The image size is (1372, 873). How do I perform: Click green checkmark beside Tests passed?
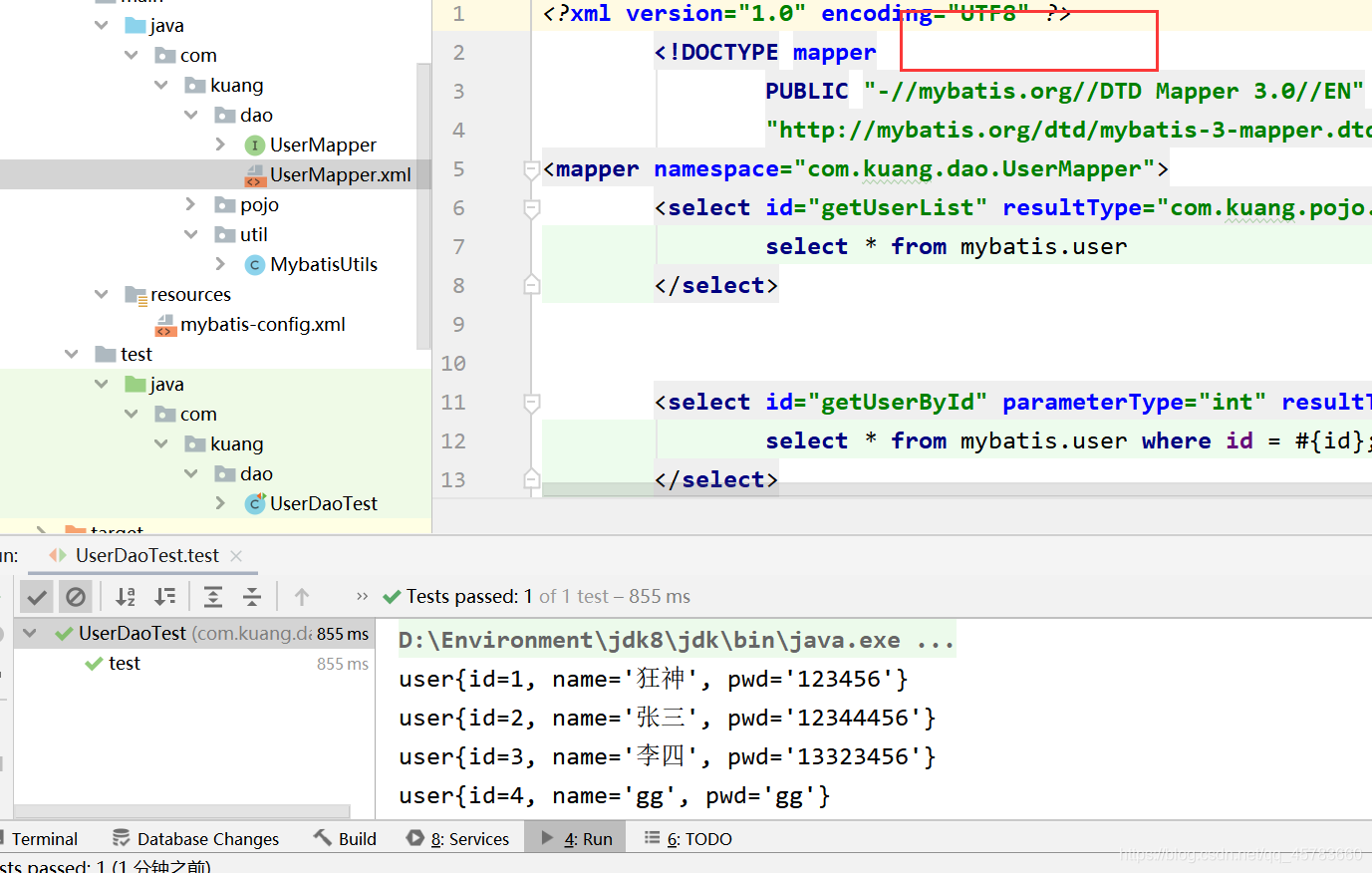point(392,597)
